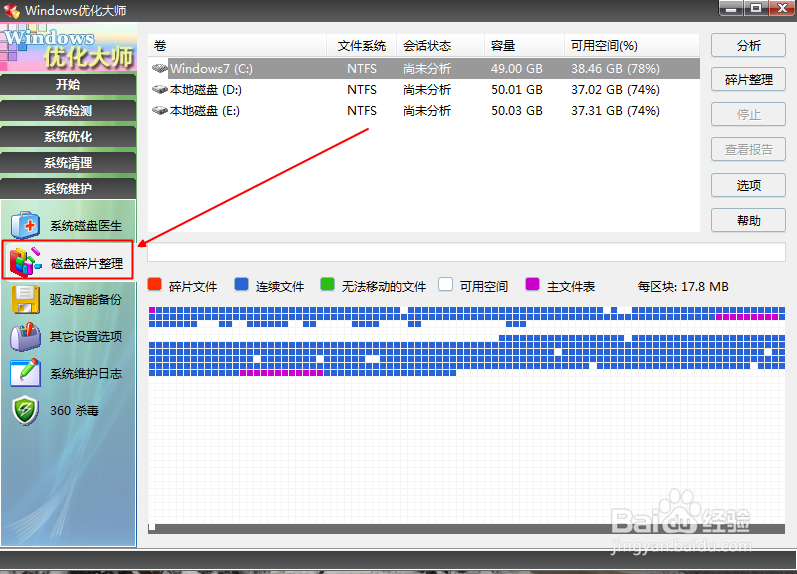The height and width of the screenshot is (574, 797).
Task: Click the Windows优化大师 title bar app icon
Action: pyautogui.click(x=11, y=10)
